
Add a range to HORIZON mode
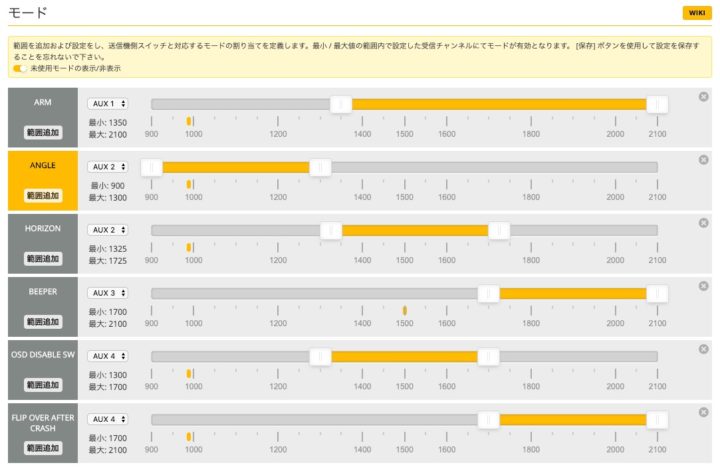42,258
